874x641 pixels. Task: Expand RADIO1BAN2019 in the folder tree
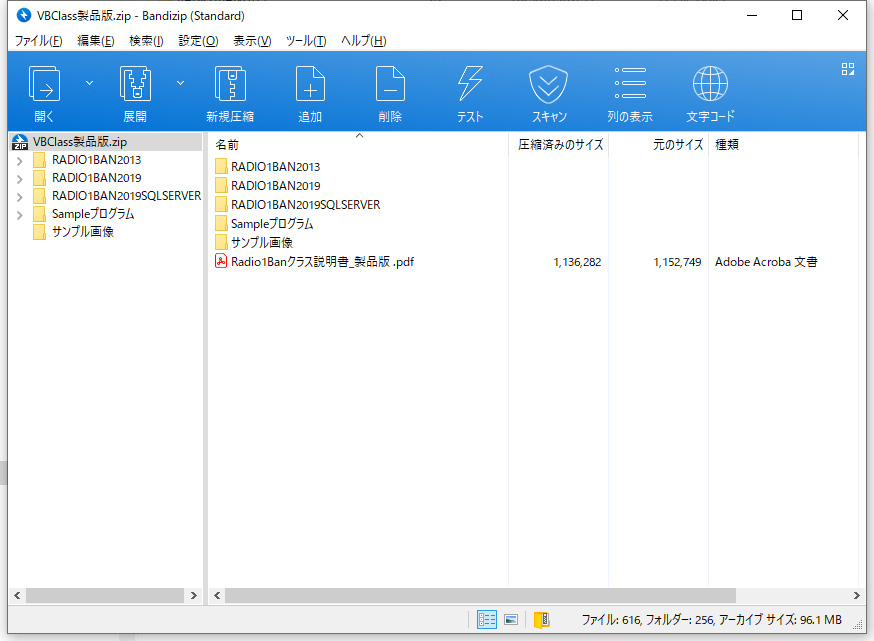[20, 179]
